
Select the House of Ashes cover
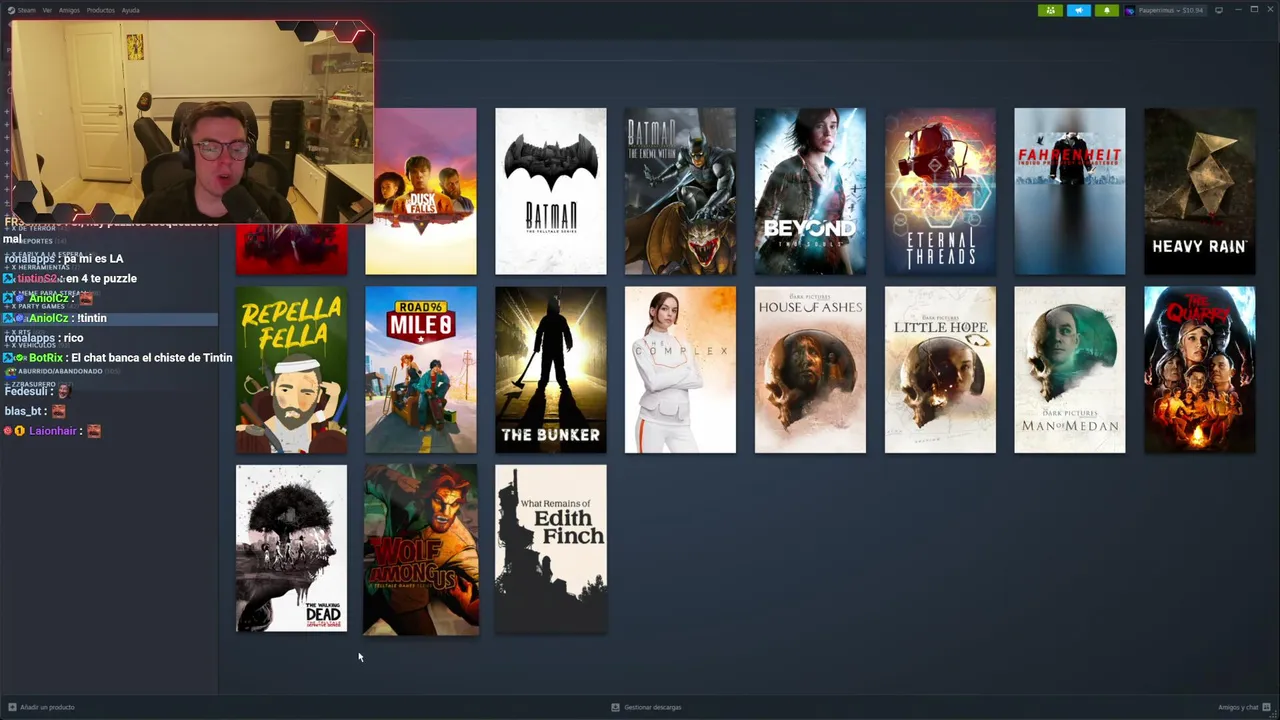tap(810, 370)
